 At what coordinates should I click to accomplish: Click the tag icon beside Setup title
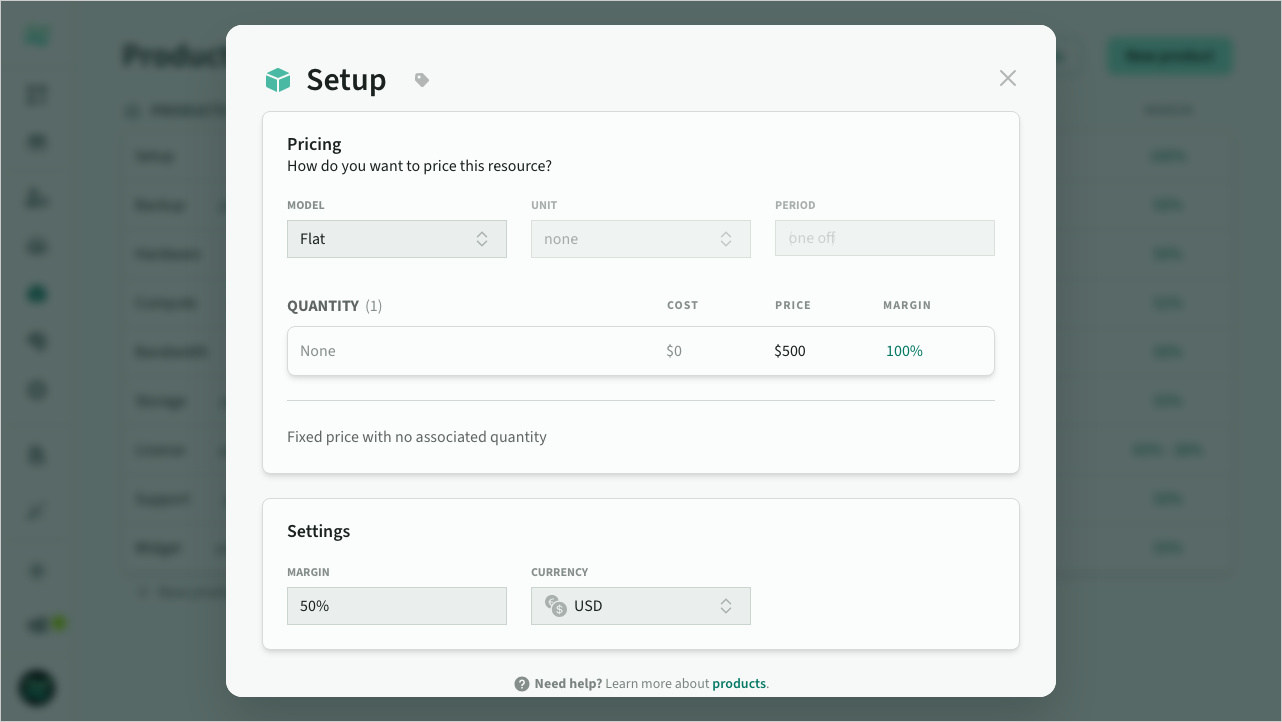pyautogui.click(x=422, y=80)
